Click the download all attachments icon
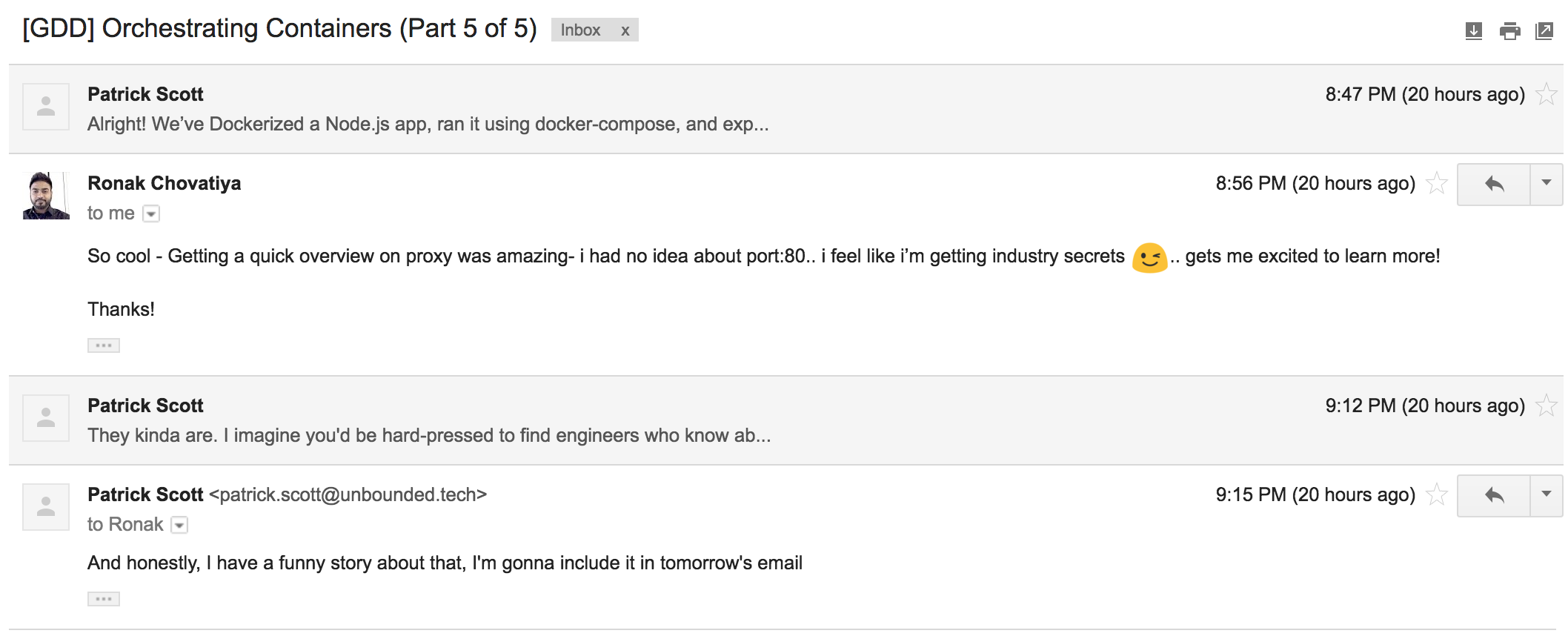1568x639 pixels. point(1474,31)
